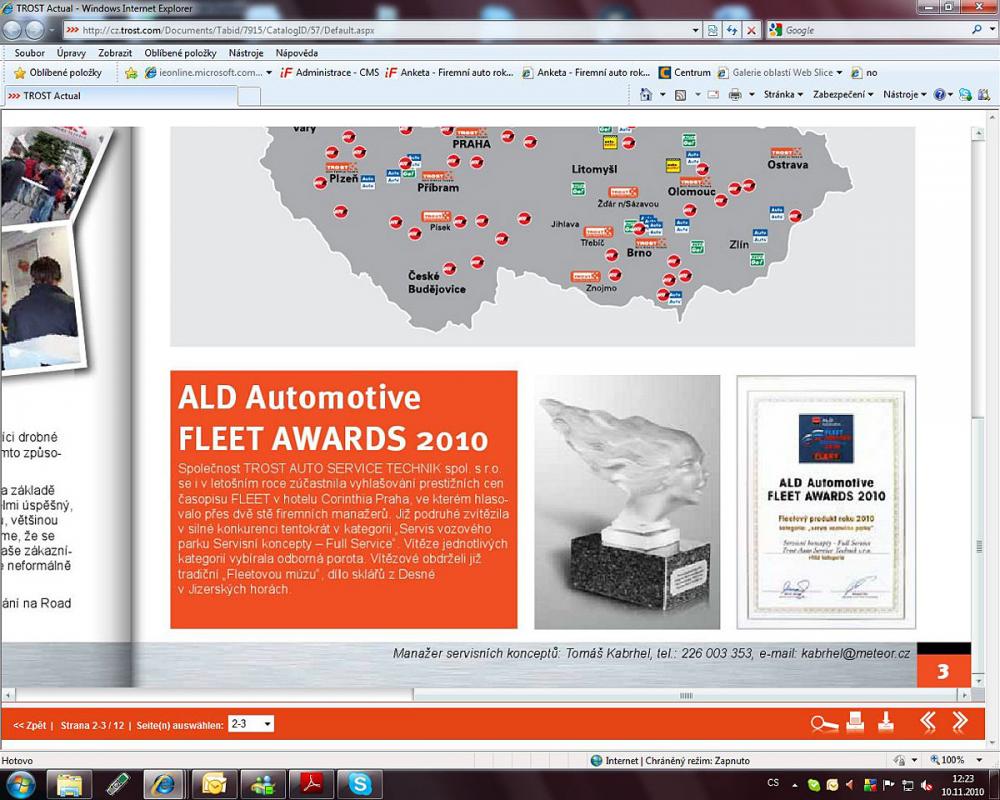This screenshot has width=1000, height=800.
Task: Open Adobe Reader from the taskbar
Action: coord(311,784)
